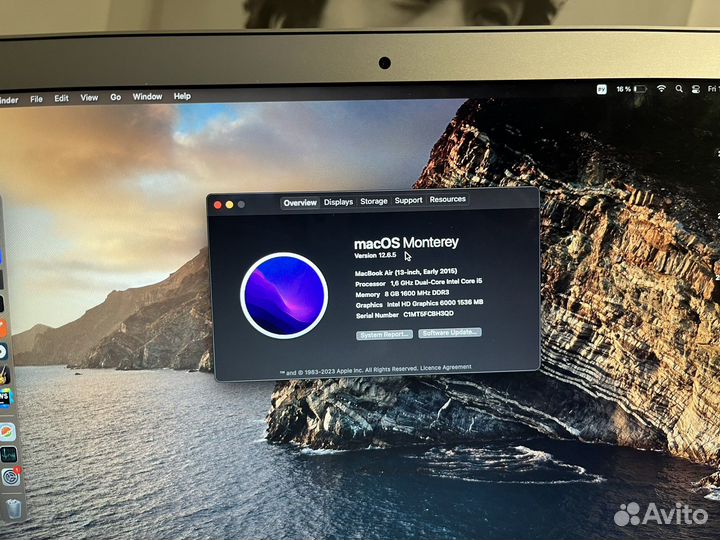Open Spotlight search magnifier
720x540 pixels.
point(679,89)
